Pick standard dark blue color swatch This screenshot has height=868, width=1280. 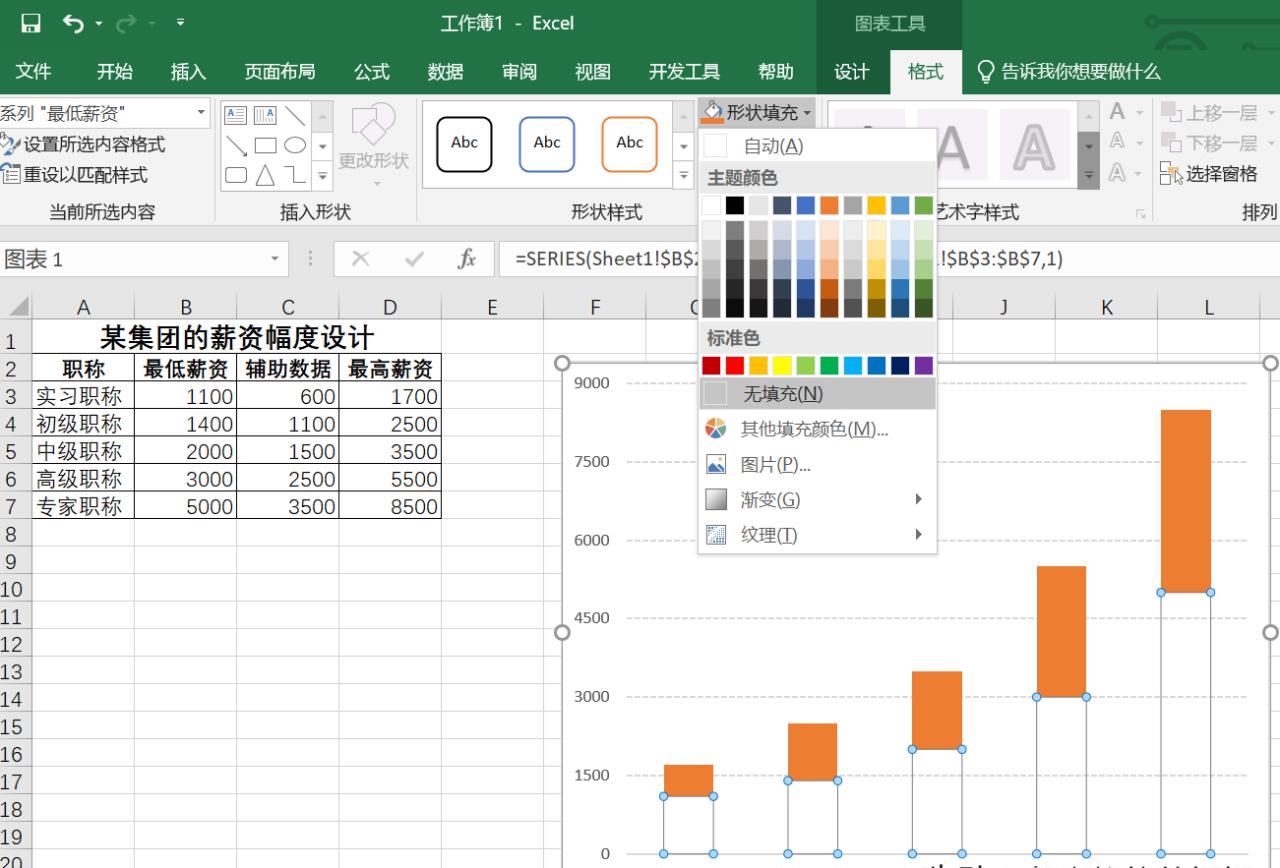(900, 365)
